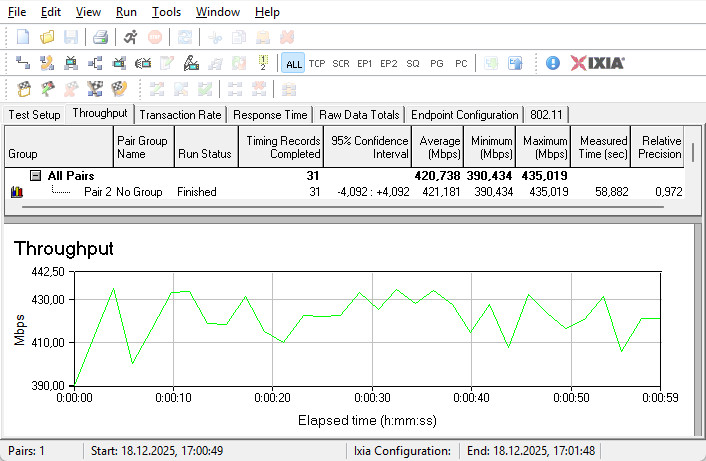Select the Pair 2 row
The height and width of the screenshot is (461, 706).
point(97,191)
